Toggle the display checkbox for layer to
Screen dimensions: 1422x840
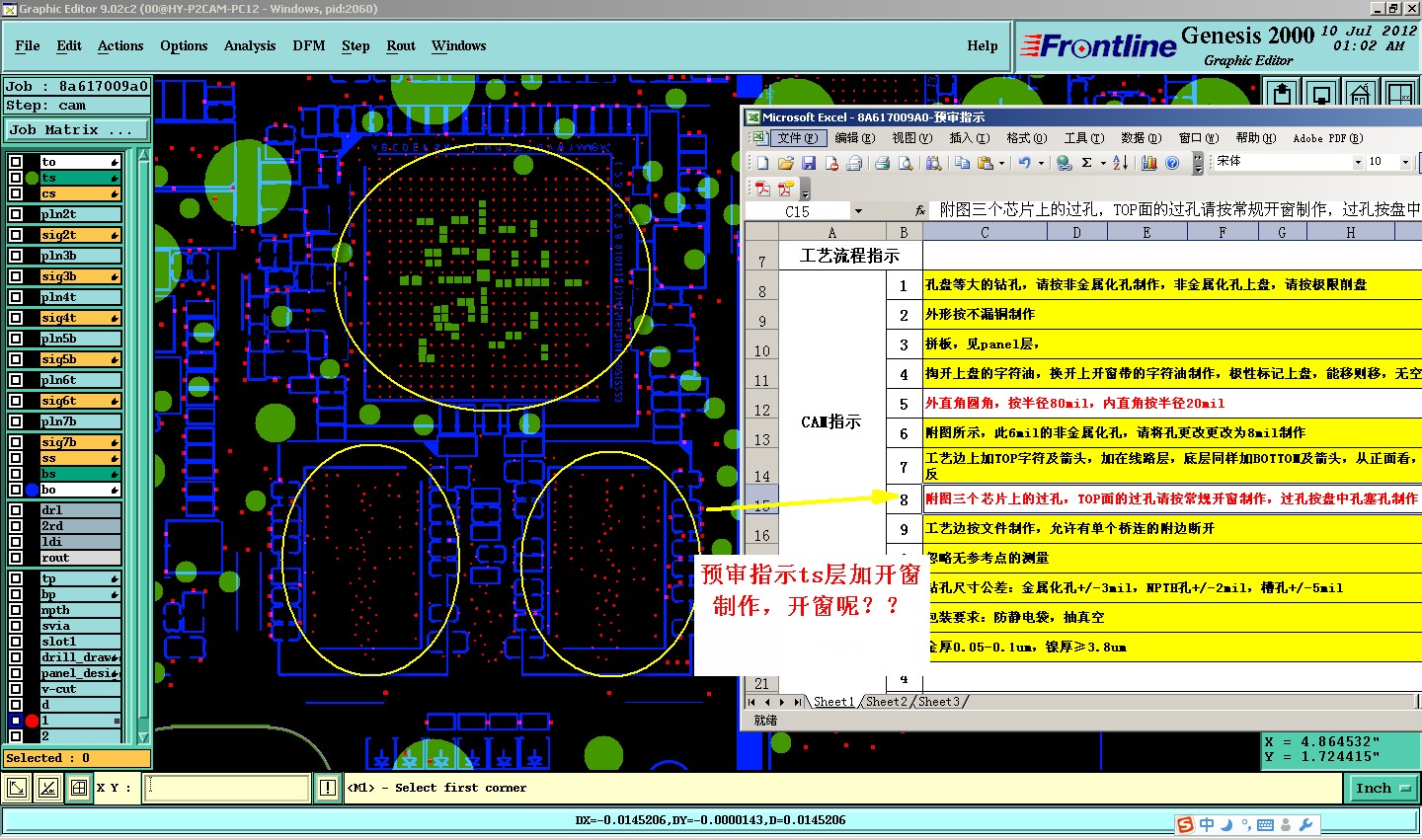[x=16, y=162]
